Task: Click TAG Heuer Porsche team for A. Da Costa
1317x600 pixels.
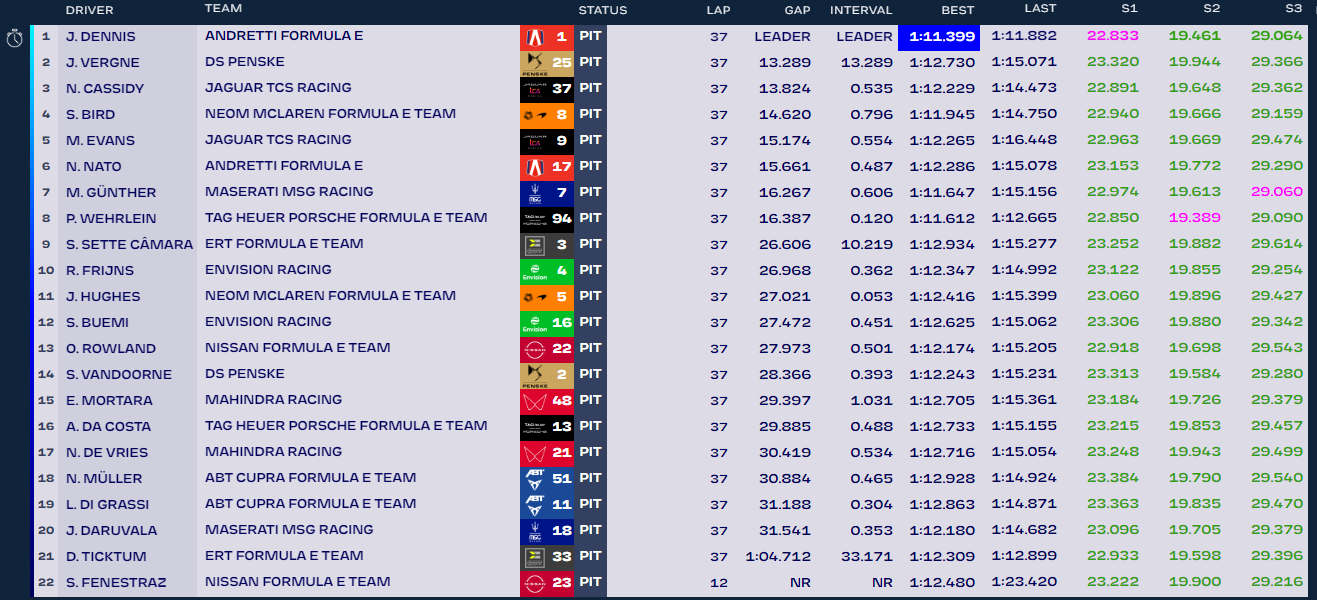Action: [x=345, y=426]
